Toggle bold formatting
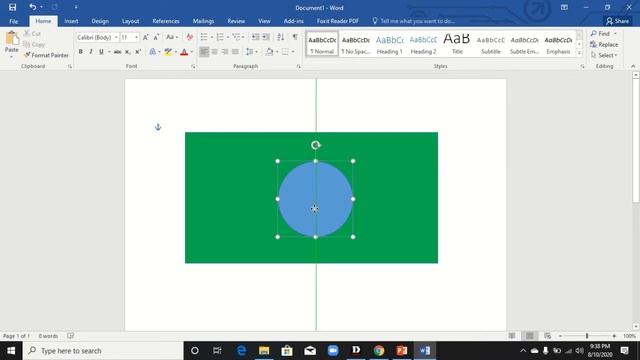This screenshot has width=640, height=360. (x=80, y=52)
